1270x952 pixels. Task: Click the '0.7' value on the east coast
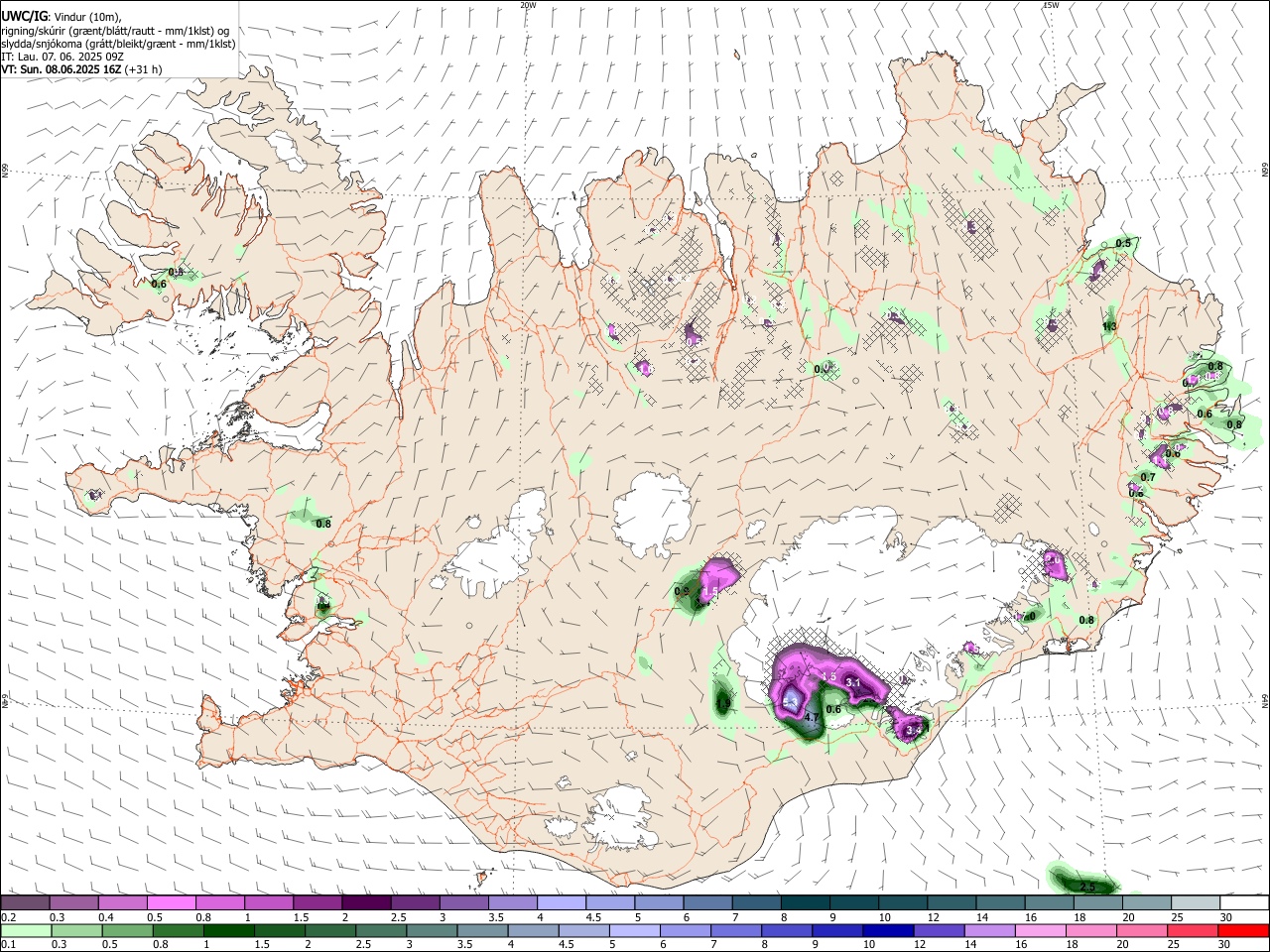pos(1148,477)
